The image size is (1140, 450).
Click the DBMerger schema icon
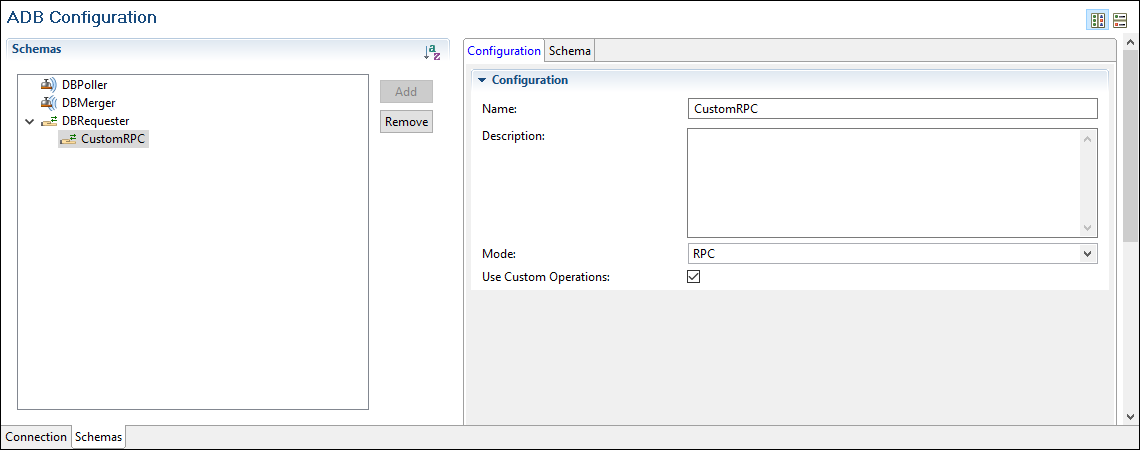coord(49,103)
